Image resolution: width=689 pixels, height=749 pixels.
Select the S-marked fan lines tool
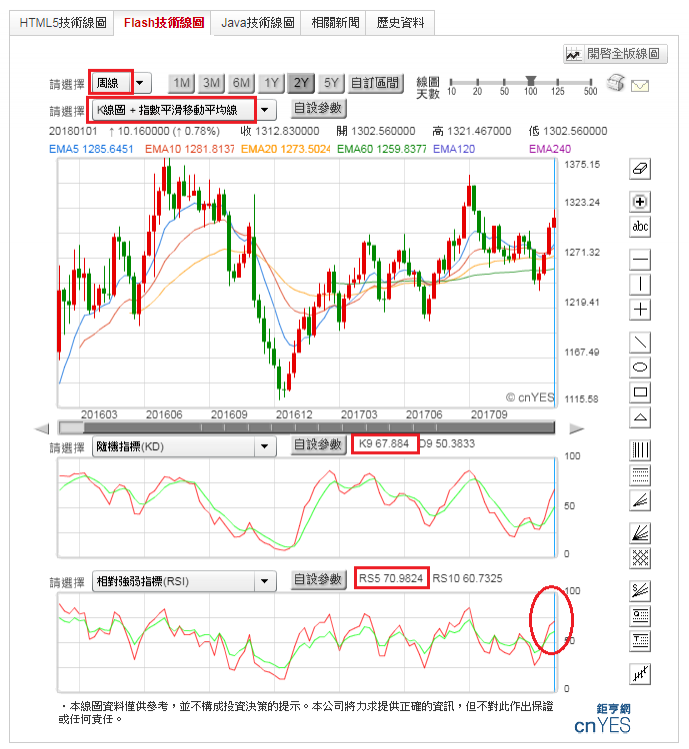(640, 591)
